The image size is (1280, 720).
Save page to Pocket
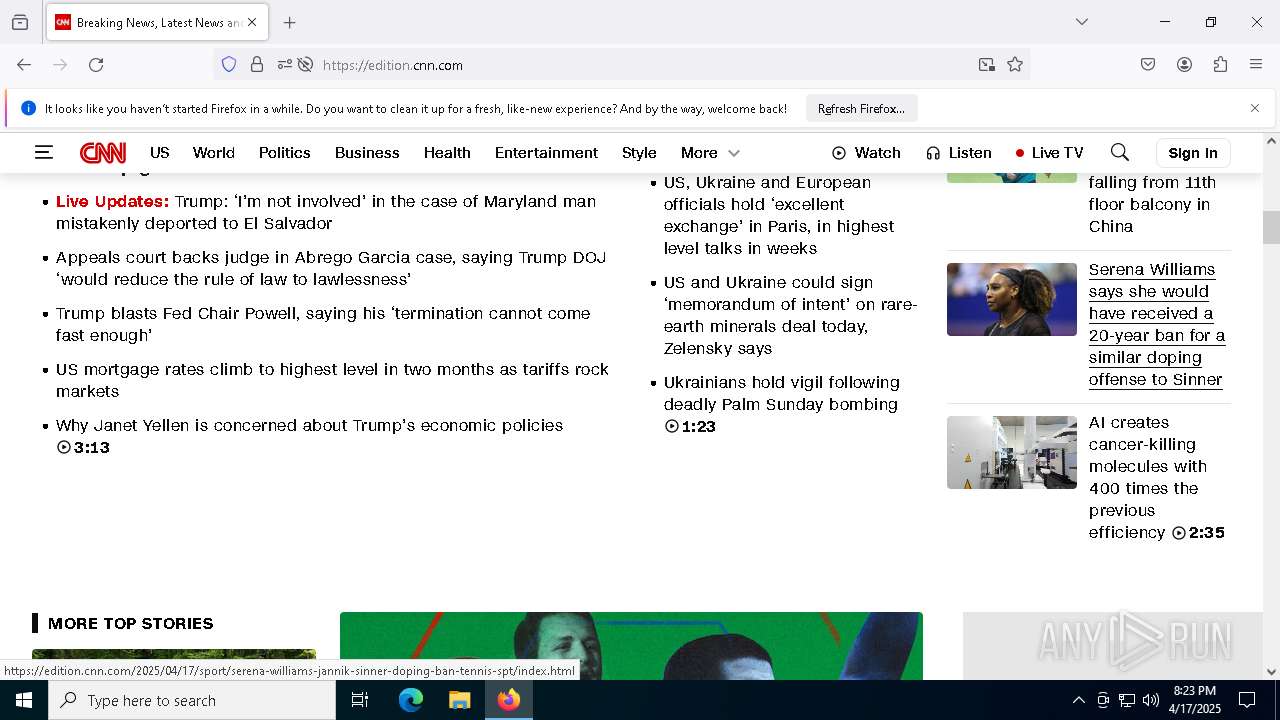[x=1148, y=65]
